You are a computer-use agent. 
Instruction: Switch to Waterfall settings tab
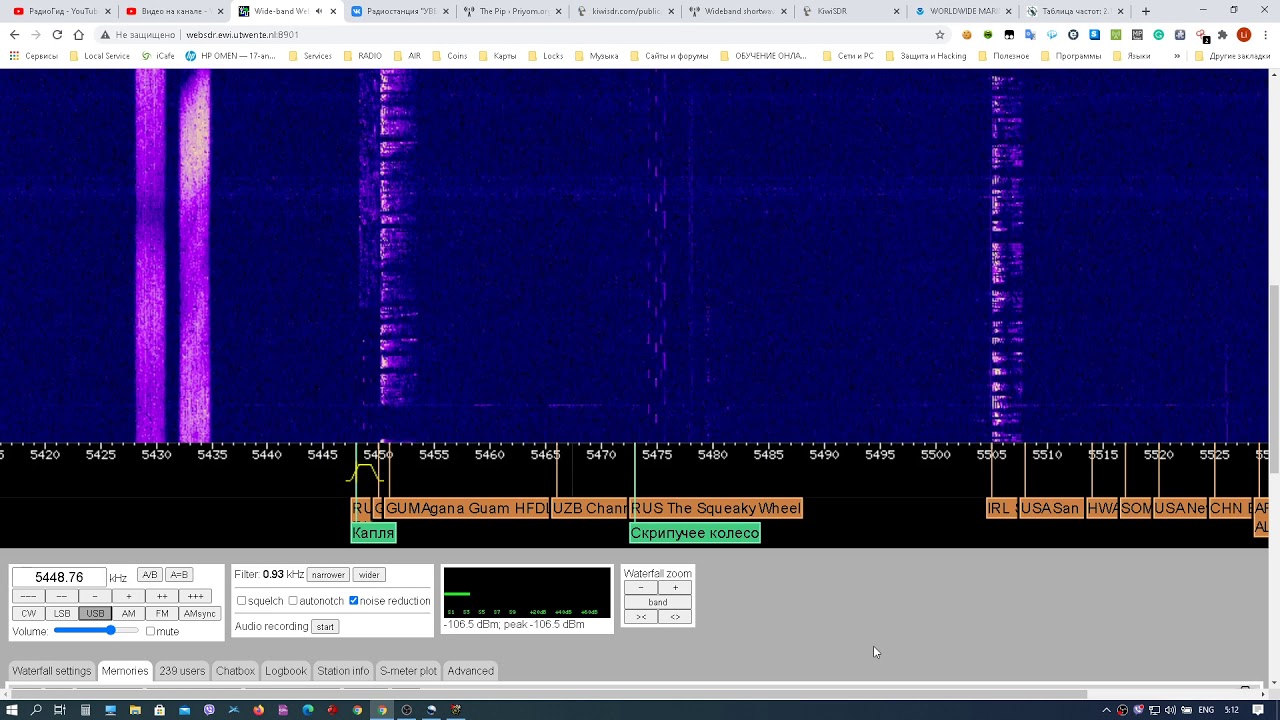click(52, 671)
